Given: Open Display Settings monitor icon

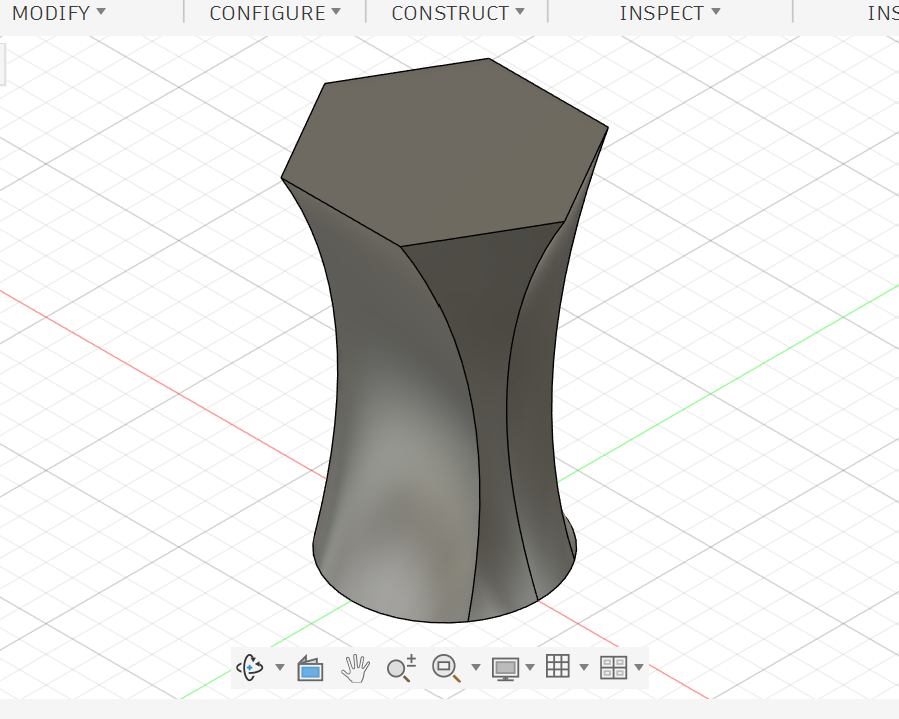Looking at the screenshot, I should click(505, 669).
